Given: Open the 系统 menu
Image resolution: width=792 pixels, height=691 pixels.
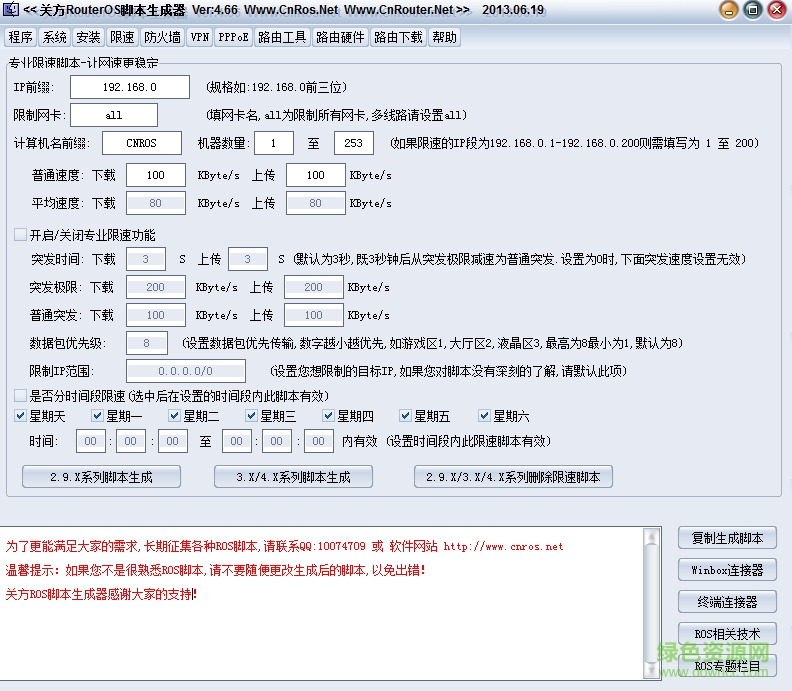Looking at the screenshot, I should (x=54, y=37).
